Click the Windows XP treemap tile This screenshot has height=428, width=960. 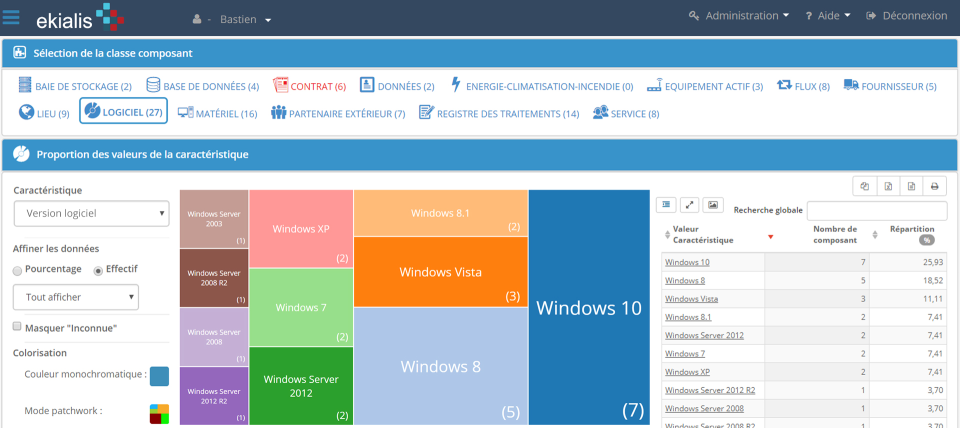(301, 229)
